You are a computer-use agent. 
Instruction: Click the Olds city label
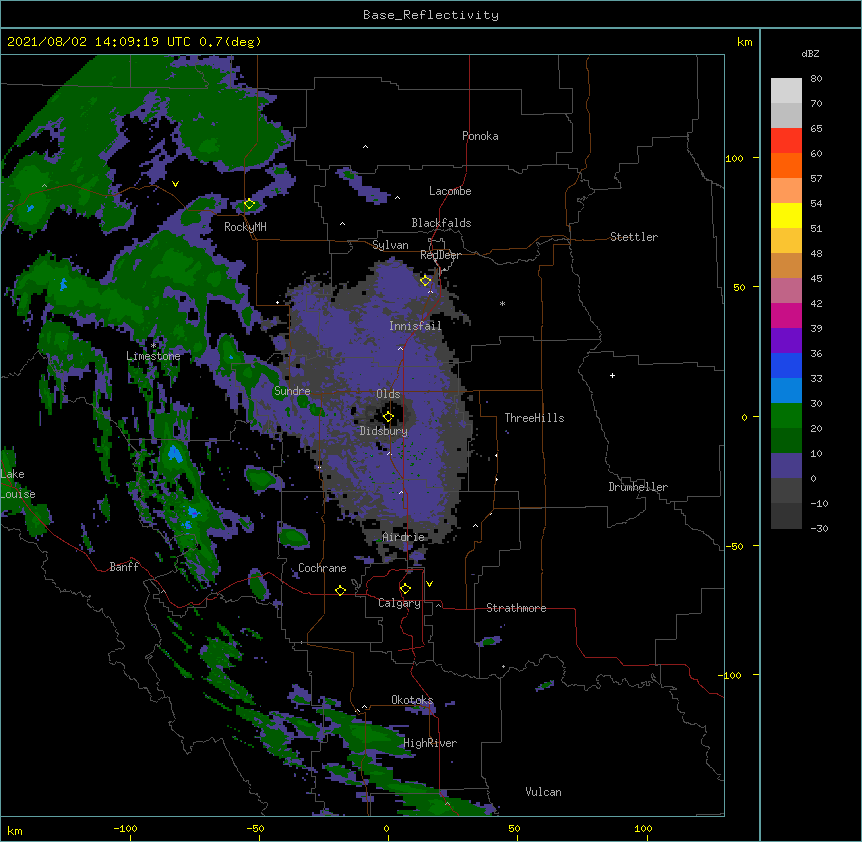pyautogui.click(x=388, y=394)
